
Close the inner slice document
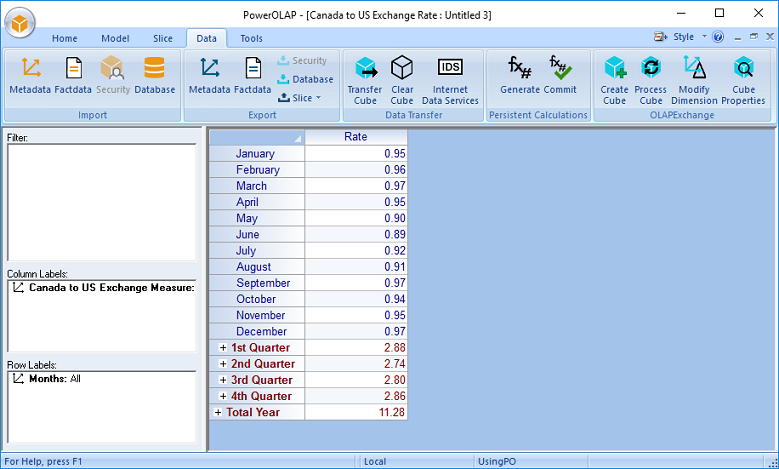(x=770, y=36)
